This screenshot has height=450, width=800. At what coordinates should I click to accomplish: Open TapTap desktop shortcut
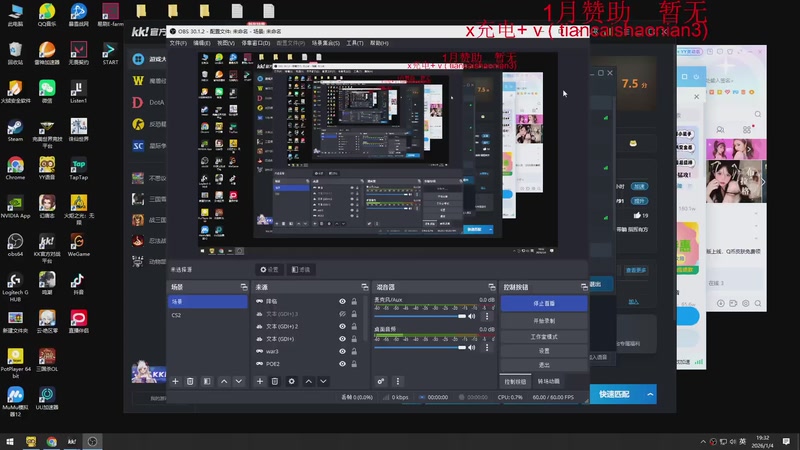[x=79, y=169]
